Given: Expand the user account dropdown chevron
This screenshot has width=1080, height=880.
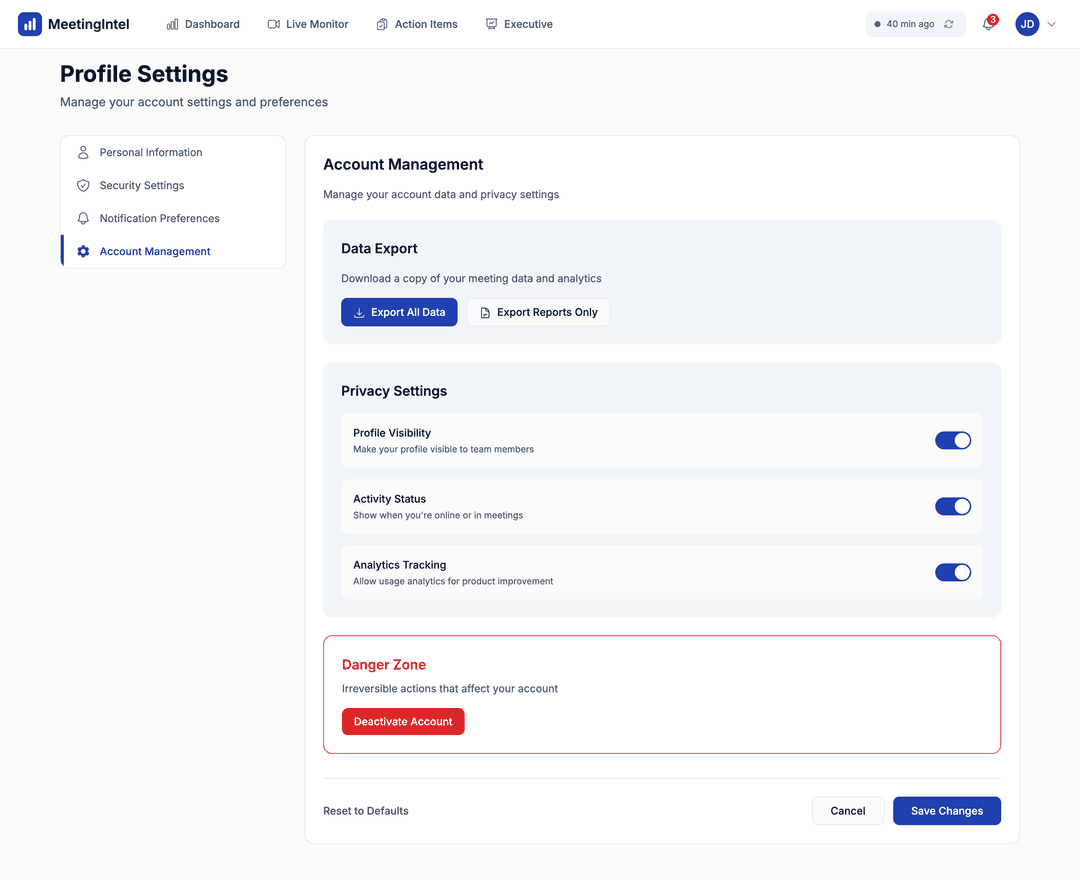Looking at the screenshot, I should pos(1051,24).
